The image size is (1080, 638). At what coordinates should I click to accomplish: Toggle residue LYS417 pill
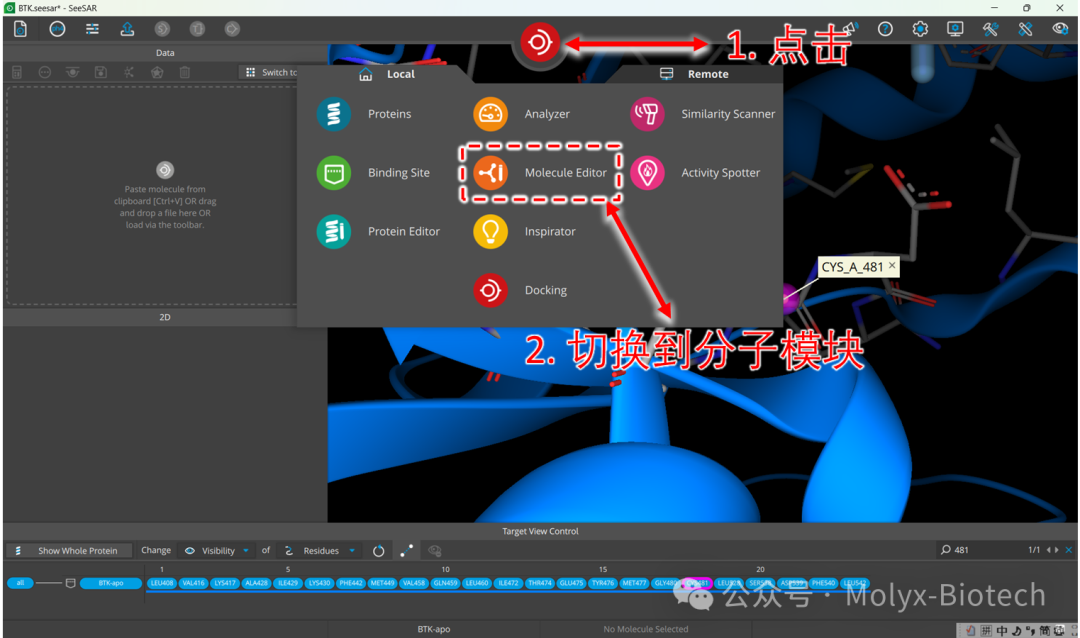[225, 583]
